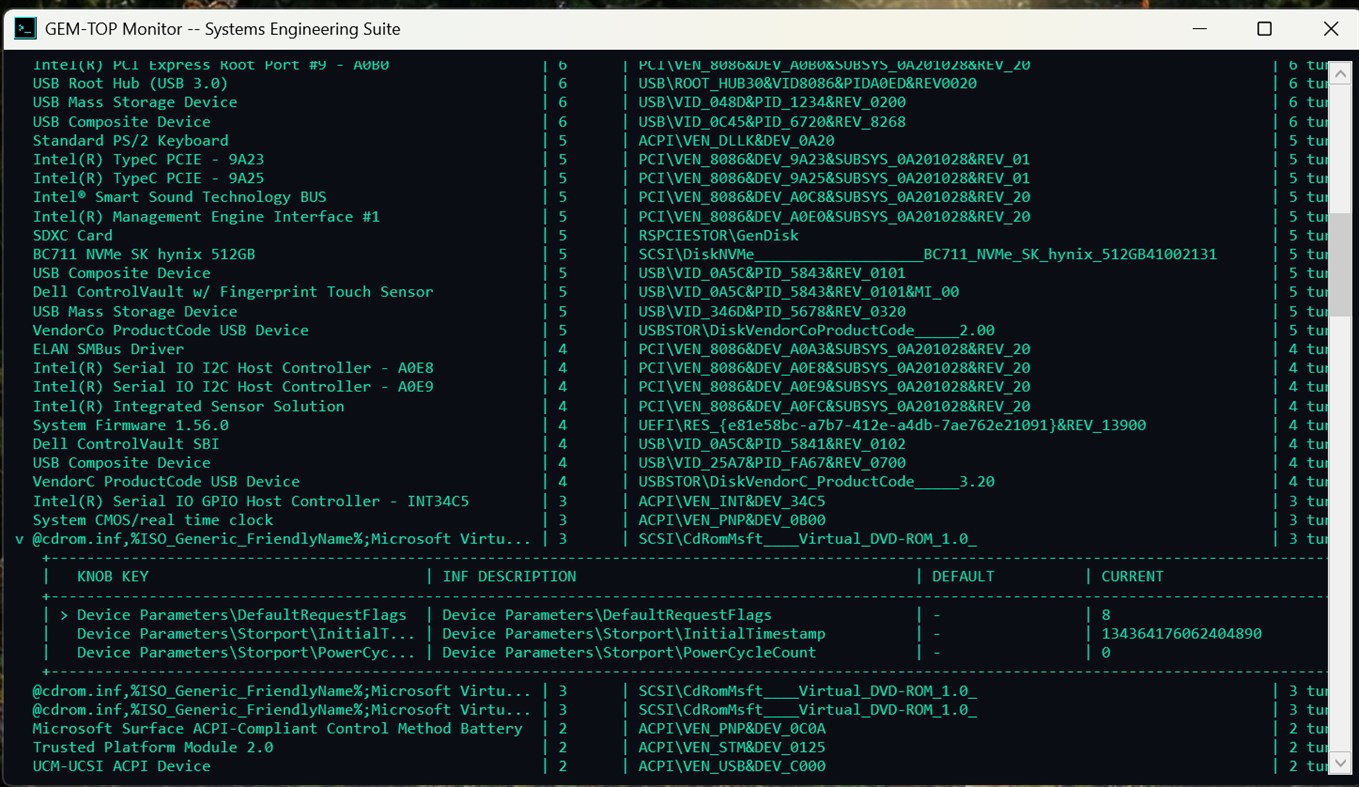Select BC711 NVMe SK hynix 512GB
Image resolution: width=1359 pixels, height=787 pixels.
point(144,255)
